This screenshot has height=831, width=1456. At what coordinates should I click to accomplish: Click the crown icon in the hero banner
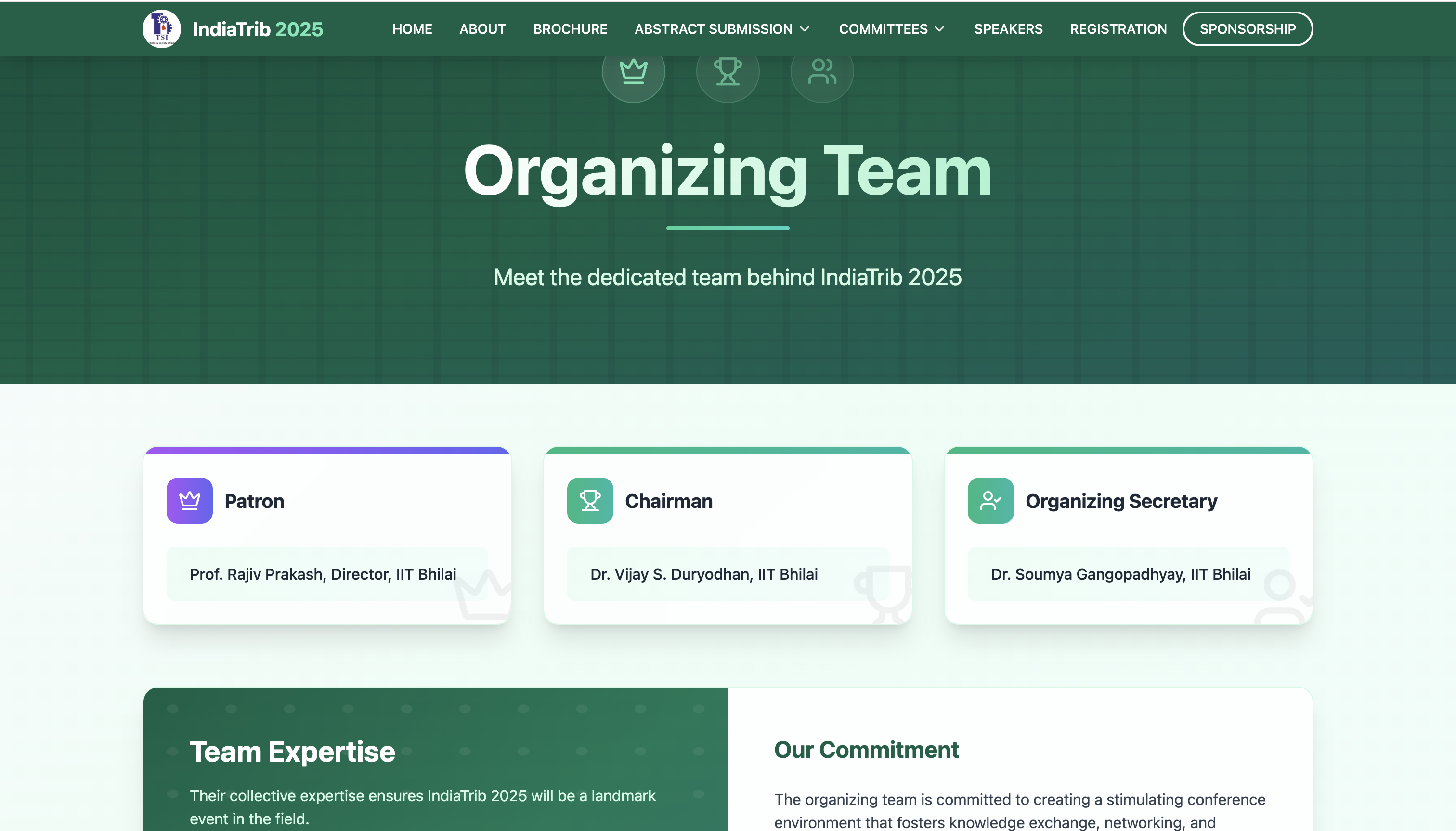click(633, 71)
